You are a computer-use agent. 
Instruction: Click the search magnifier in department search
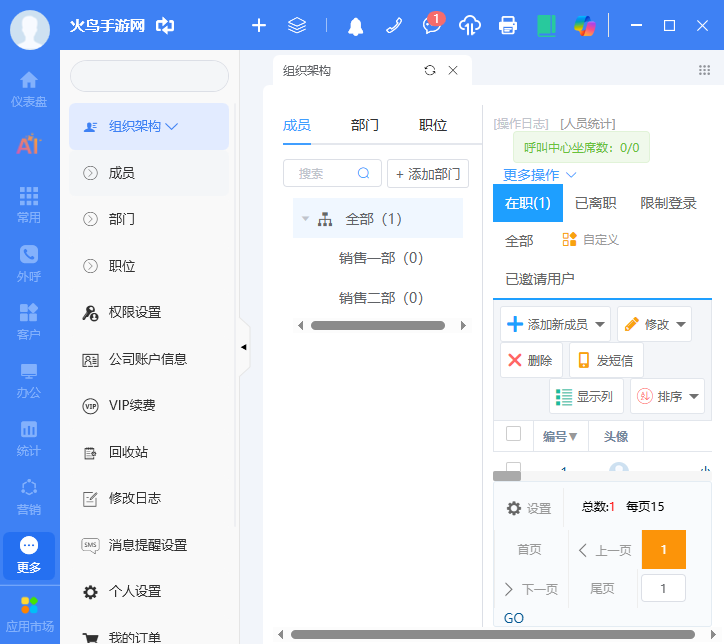[364, 173]
